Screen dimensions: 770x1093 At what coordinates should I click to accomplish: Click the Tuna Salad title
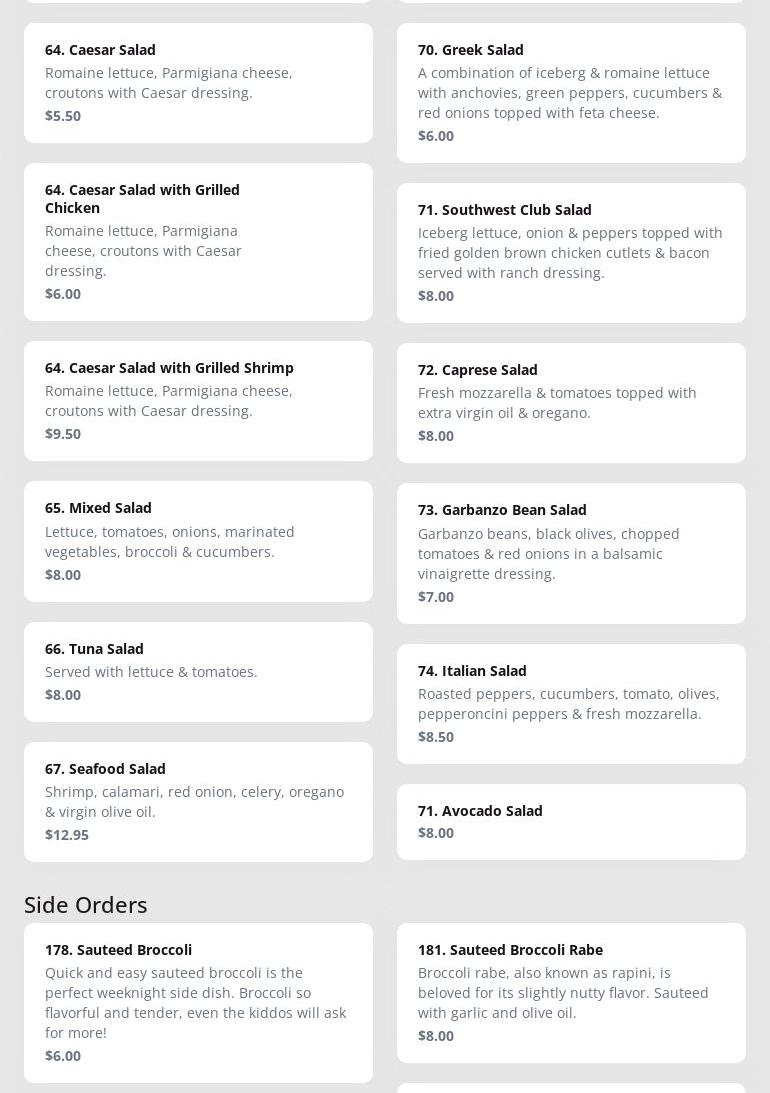click(x=94, y=649)
